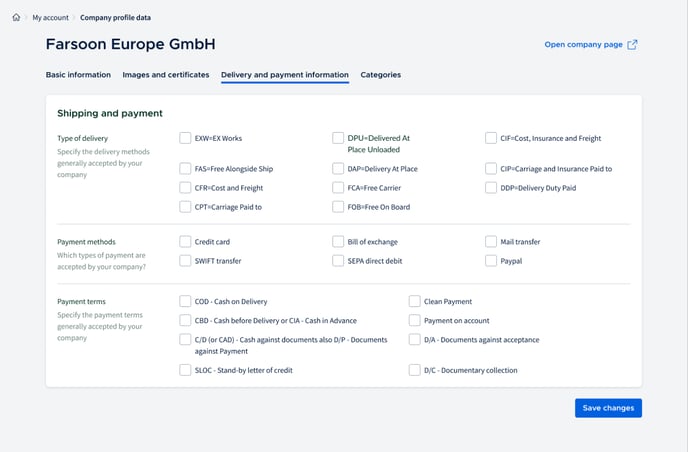Select Delivery and payment information tab
Image resolution: width=688 pixels, height=452 pixels.
(285, 75)
